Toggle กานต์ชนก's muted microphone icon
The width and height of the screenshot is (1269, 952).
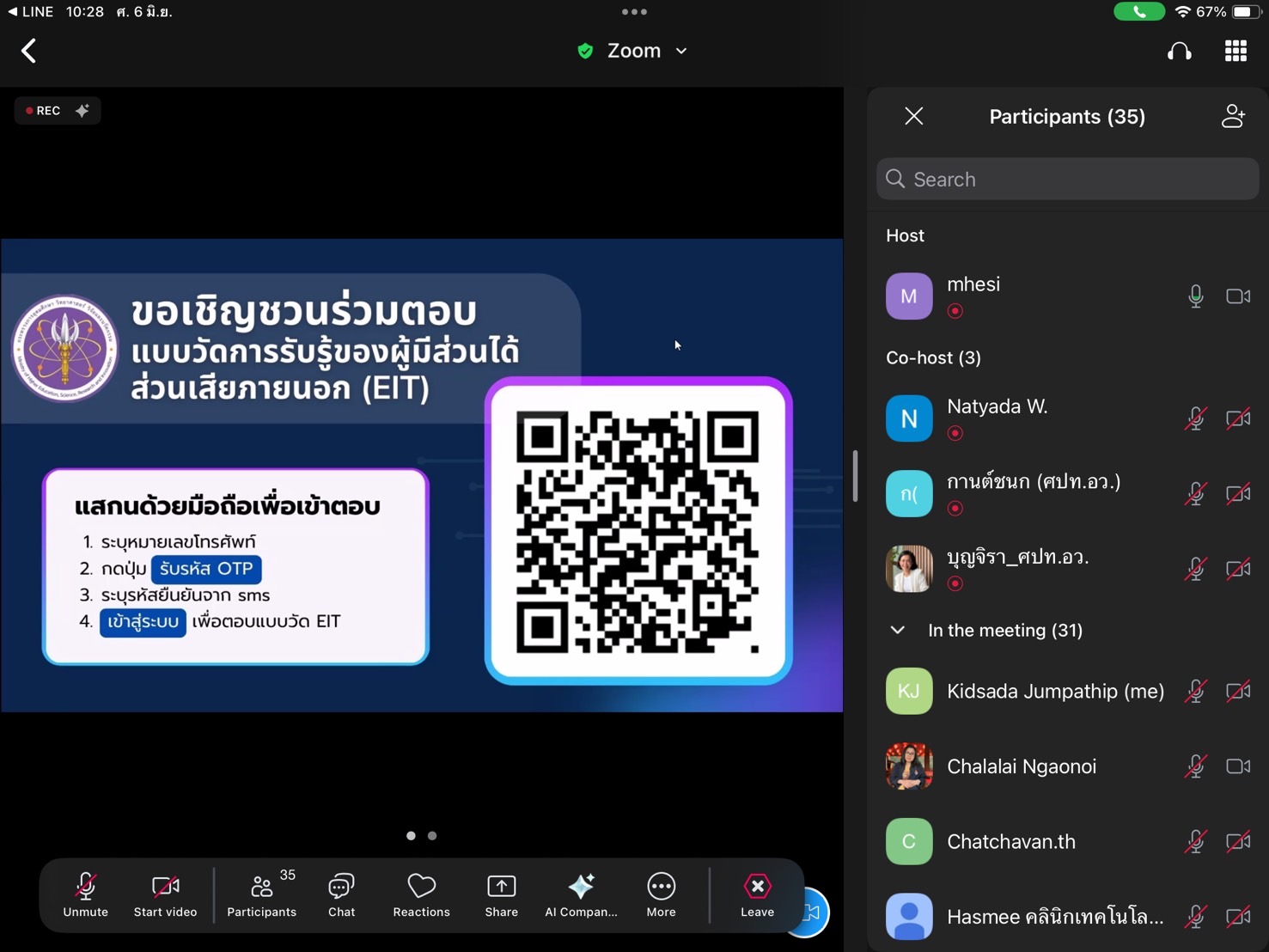click(1195, 493)
